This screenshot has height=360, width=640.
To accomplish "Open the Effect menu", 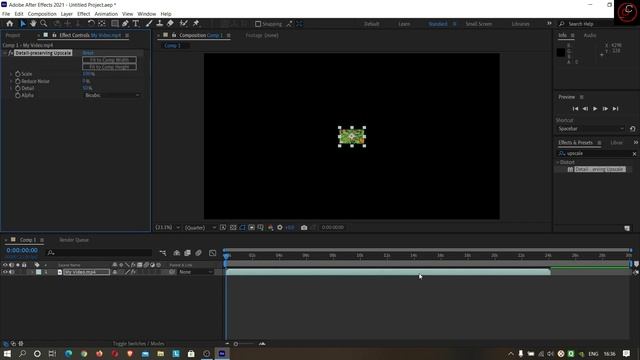I will point(84,14).
